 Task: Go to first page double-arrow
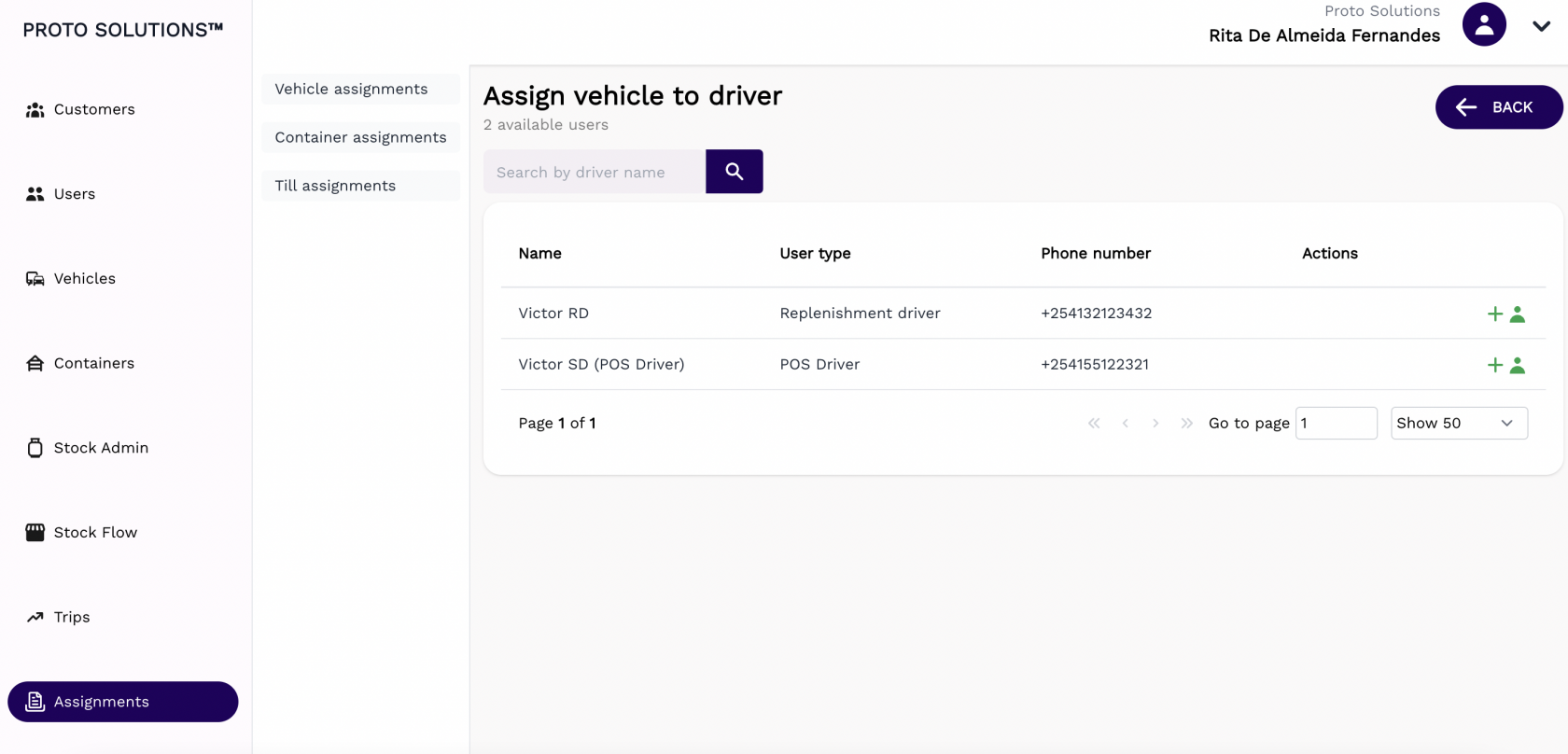(x=1094, y=423)
